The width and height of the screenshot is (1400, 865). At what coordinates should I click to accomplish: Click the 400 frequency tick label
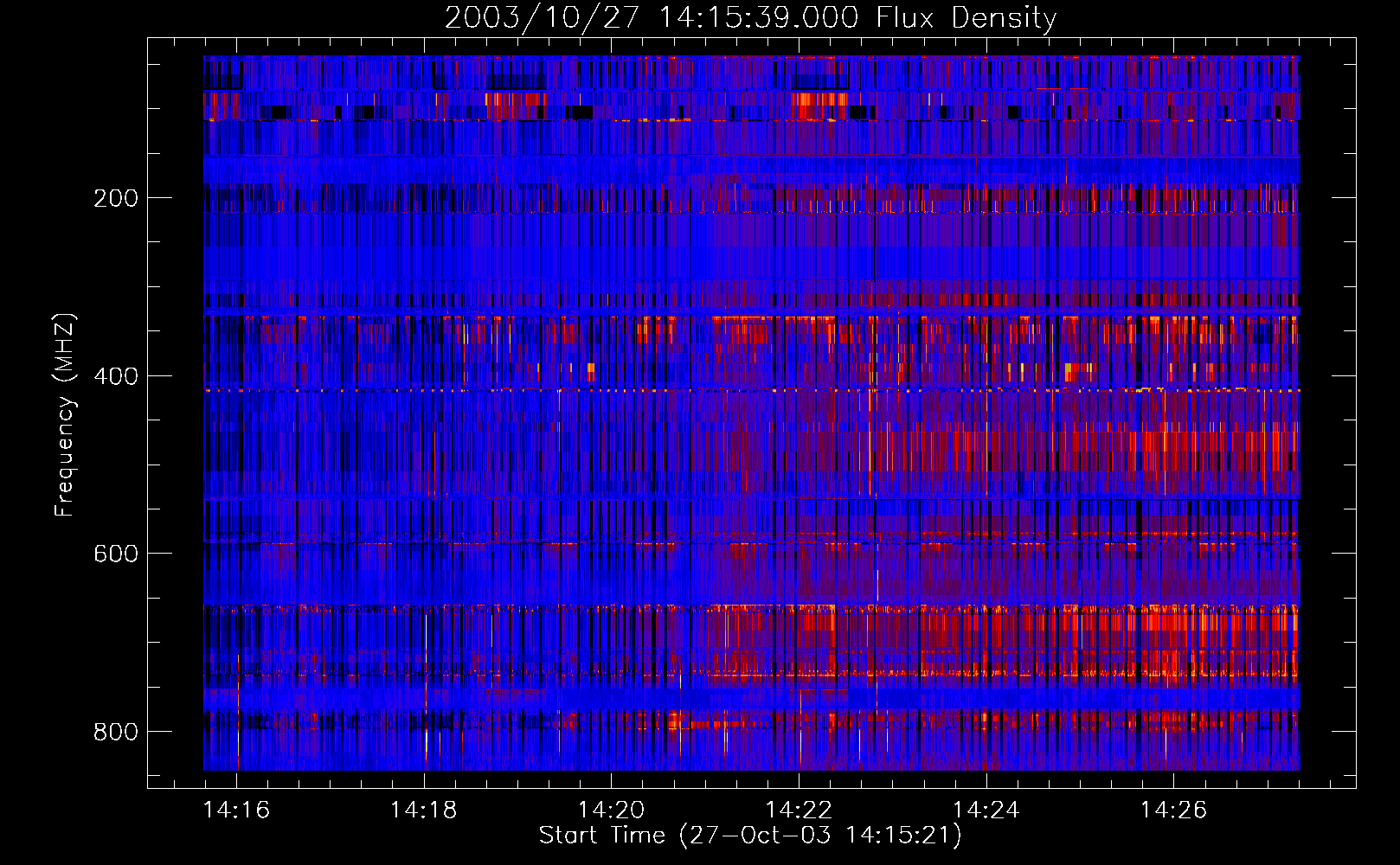point(116,376)
